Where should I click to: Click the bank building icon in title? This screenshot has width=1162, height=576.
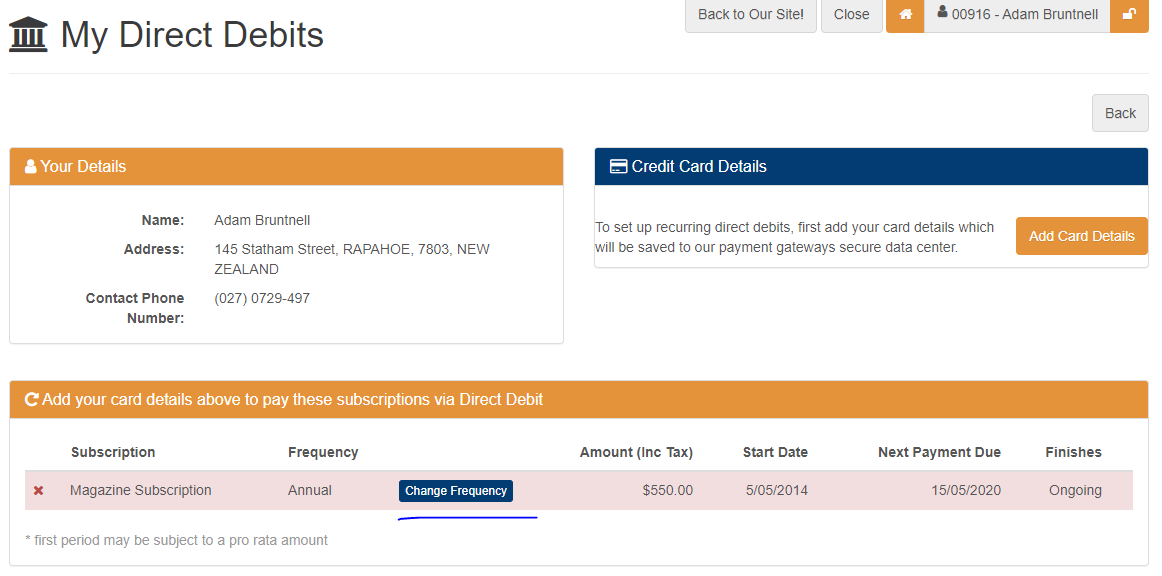pyautogui.click(x=29, y=35)
